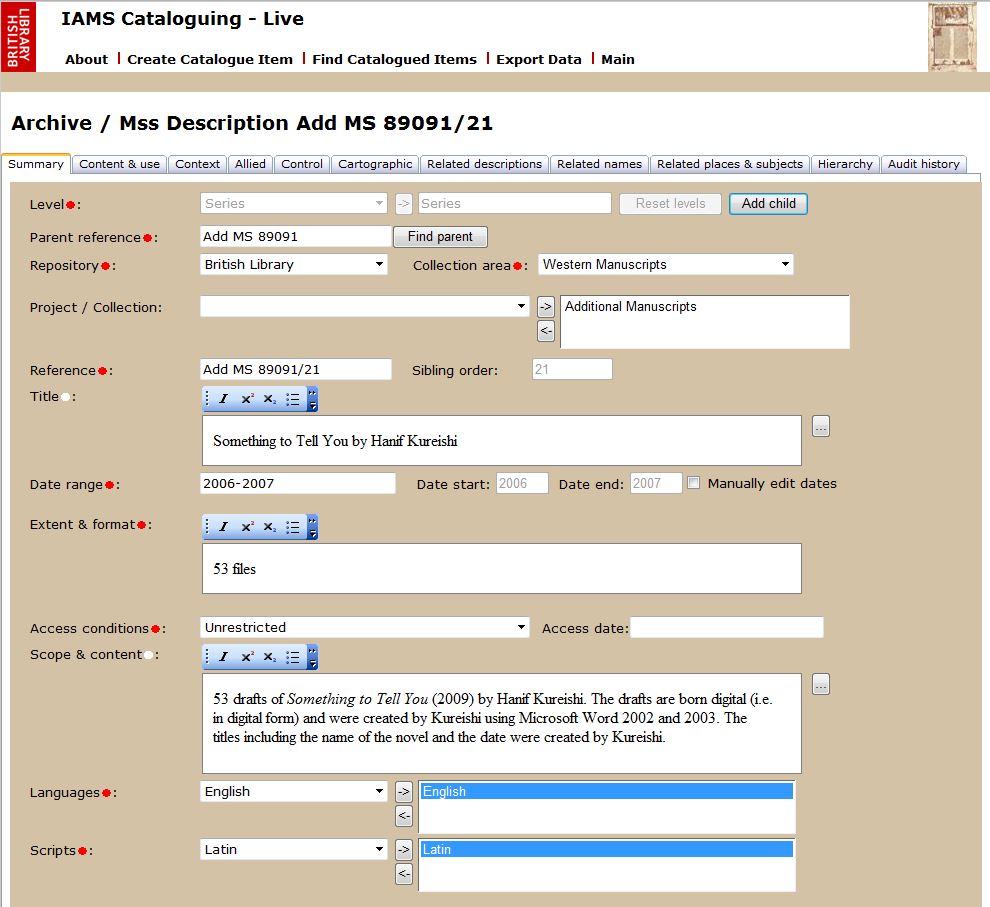Screen dimensions: 990x907
Task: View the Audit history tab
Action: pos(924,164)
